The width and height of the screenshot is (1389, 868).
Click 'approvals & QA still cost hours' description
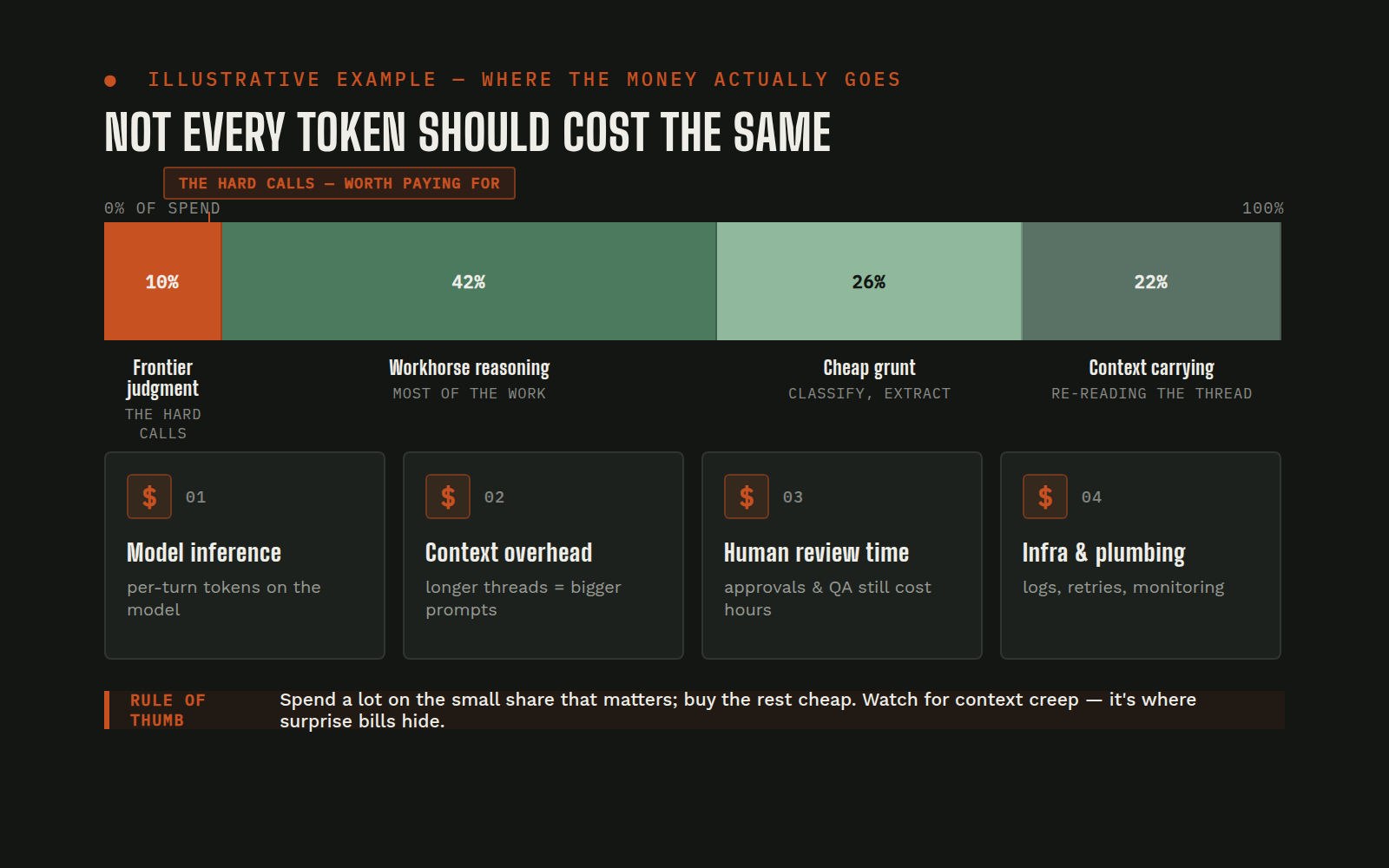[x=827, y=599]
